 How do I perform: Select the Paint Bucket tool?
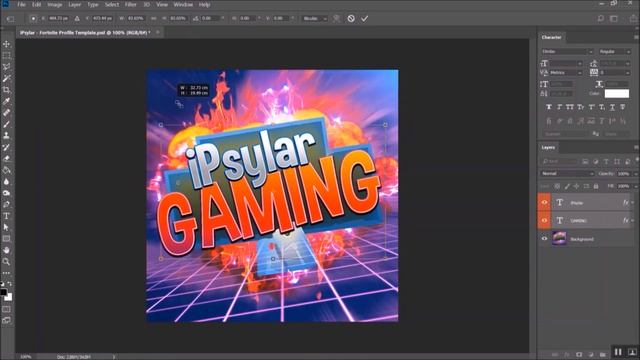click(6, 170)
